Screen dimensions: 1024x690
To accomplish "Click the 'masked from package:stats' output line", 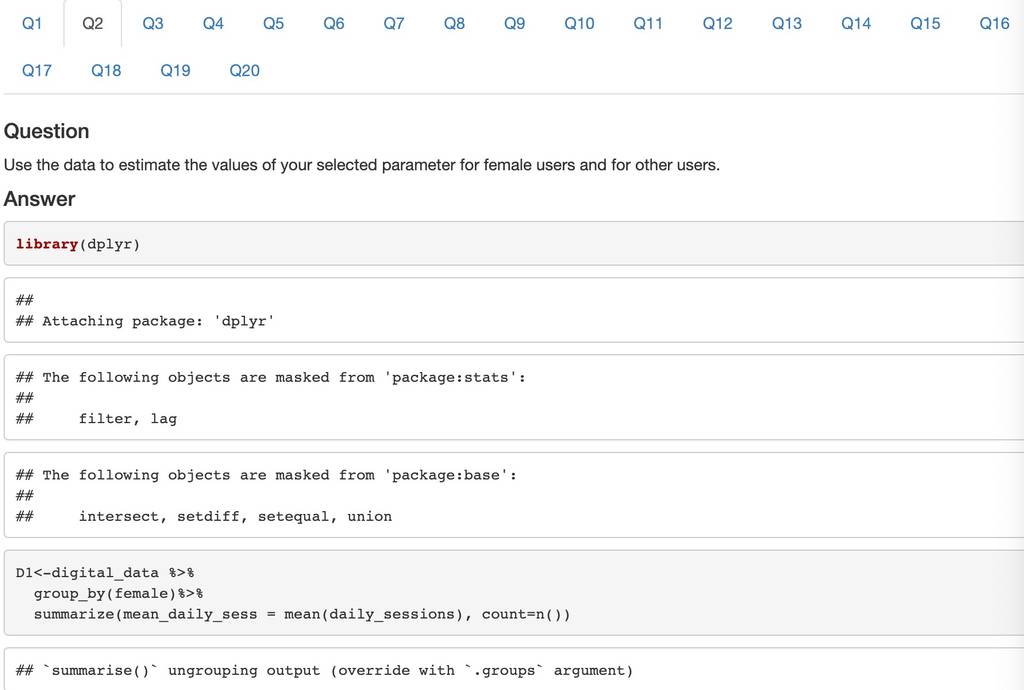I will point(270,377).
